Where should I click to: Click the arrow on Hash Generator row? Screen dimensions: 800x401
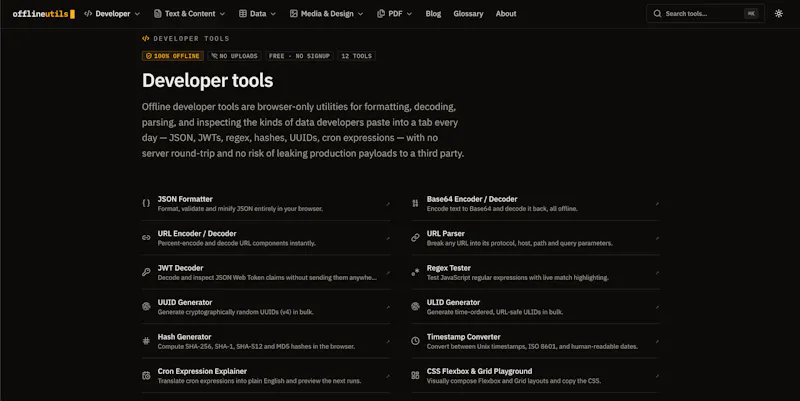point(388,341)
